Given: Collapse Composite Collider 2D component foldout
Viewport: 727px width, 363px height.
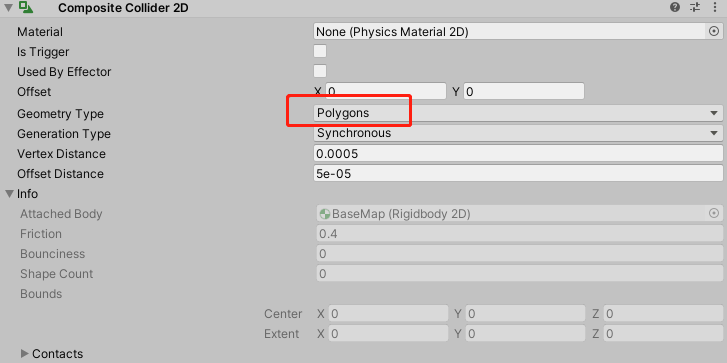Looking at the screenshot, I should 8,7.
